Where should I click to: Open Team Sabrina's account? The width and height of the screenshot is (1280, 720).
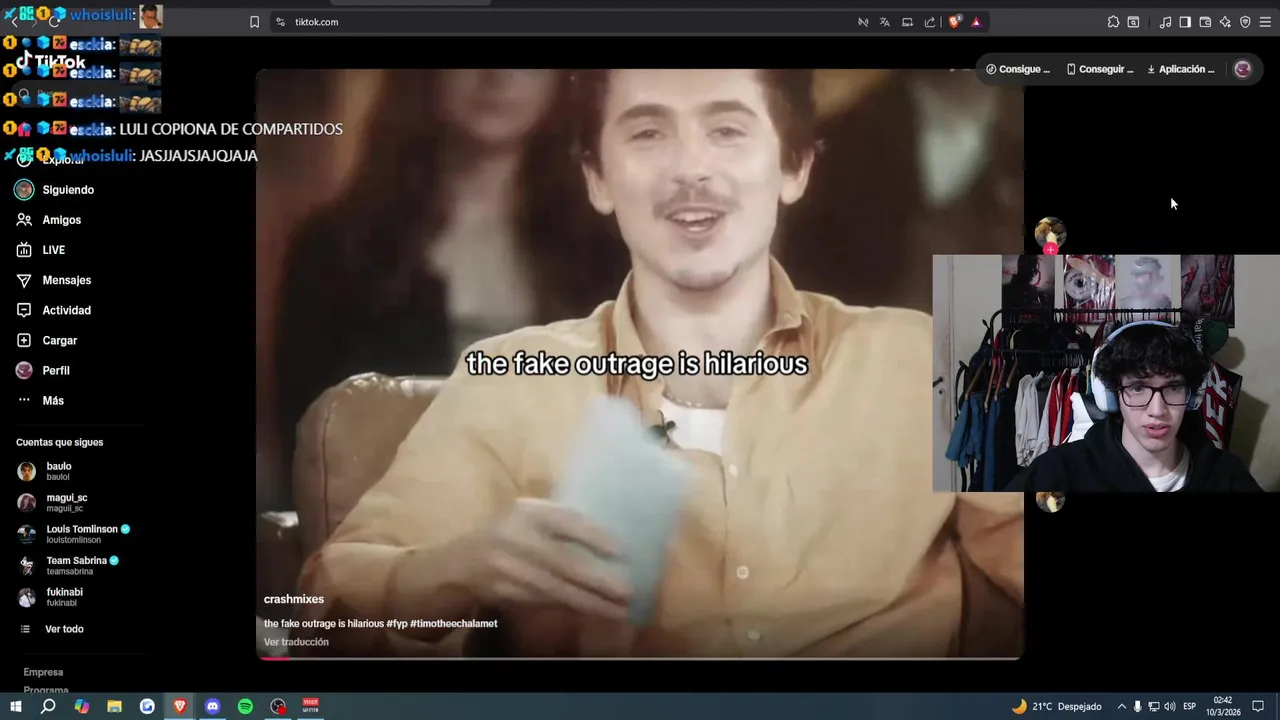tap(68, 565)
